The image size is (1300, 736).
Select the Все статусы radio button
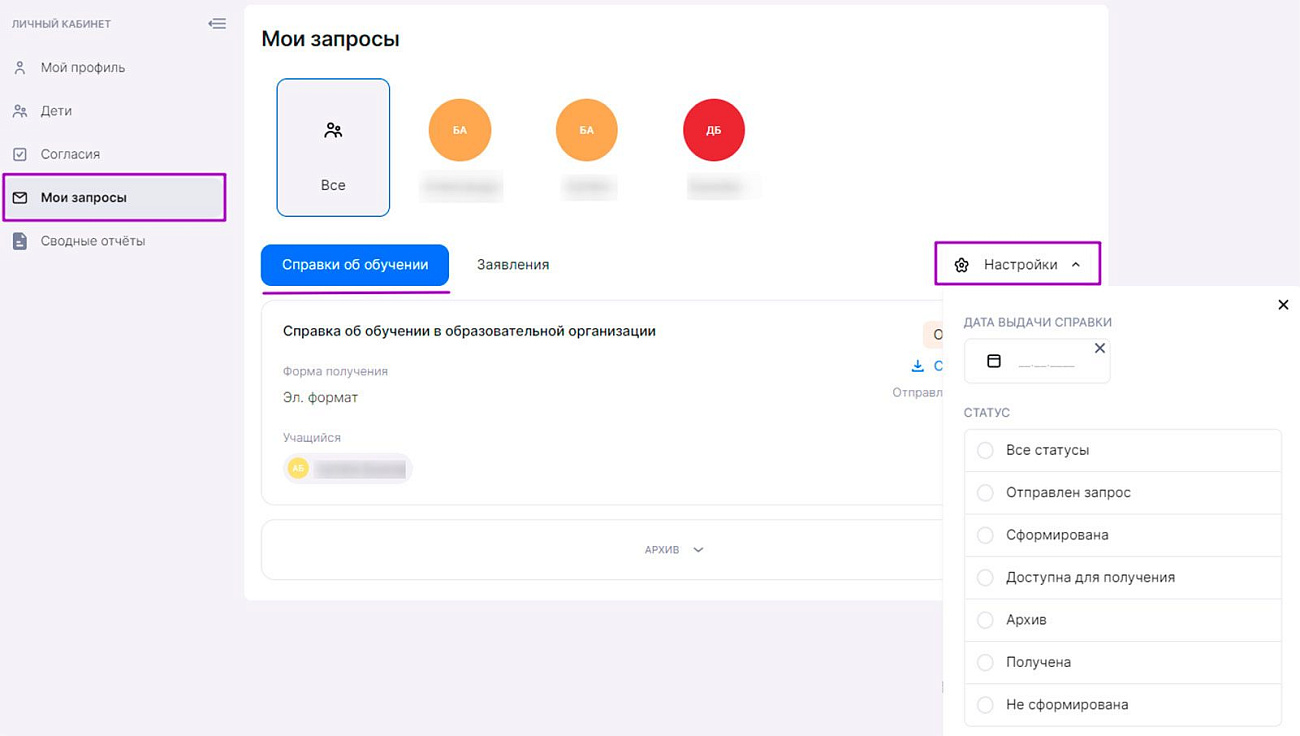click(985, 451)
